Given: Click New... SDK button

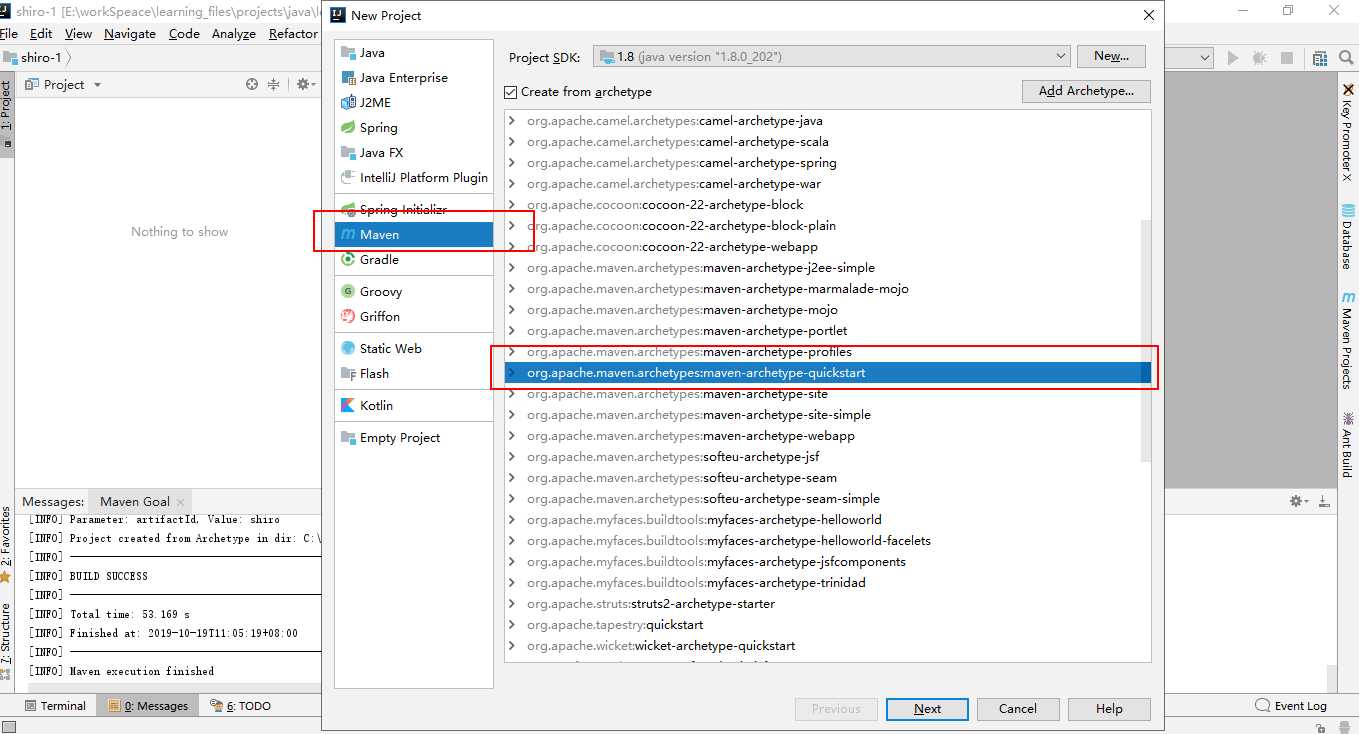Looking at the screenshot, I should point(1111,57).
